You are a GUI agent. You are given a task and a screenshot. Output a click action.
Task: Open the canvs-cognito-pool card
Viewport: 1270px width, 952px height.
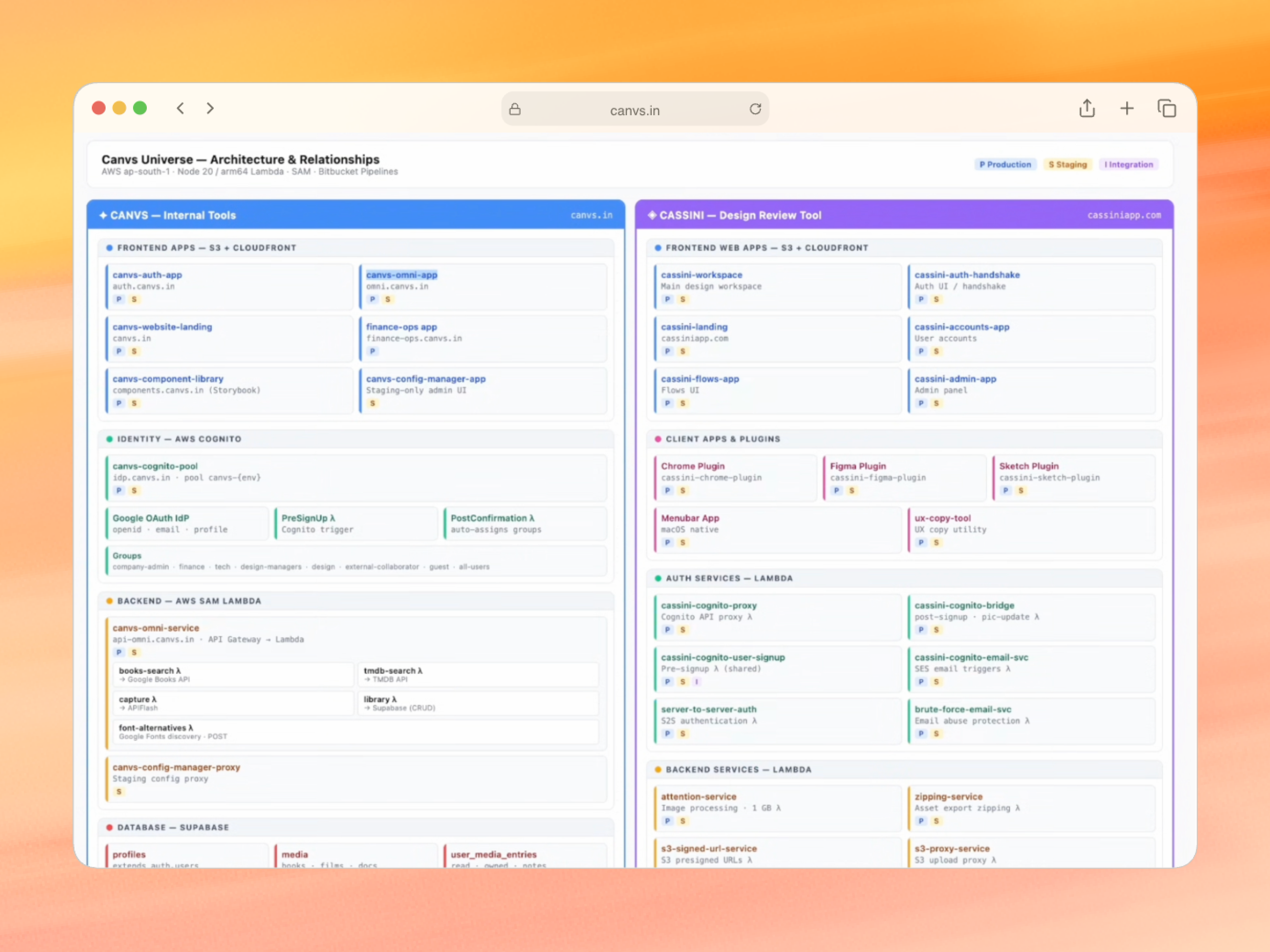click(x=356, y=478)
